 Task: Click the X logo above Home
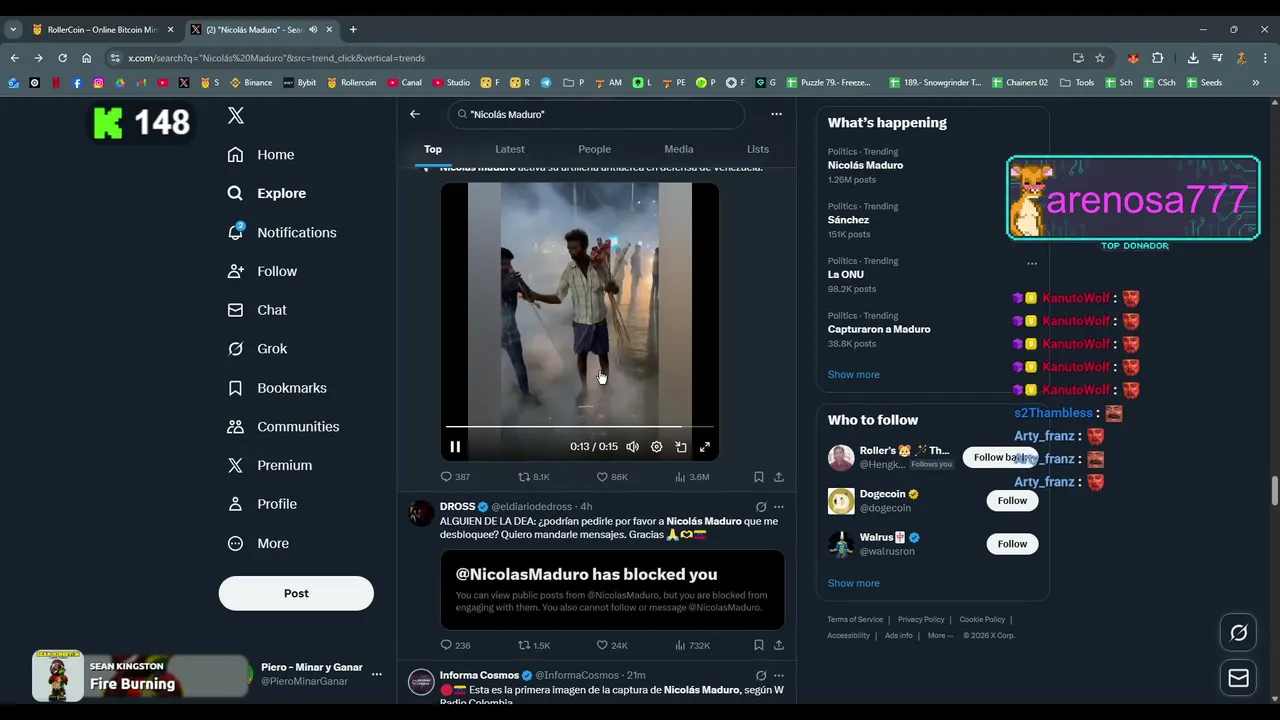[x=236, y=115]
